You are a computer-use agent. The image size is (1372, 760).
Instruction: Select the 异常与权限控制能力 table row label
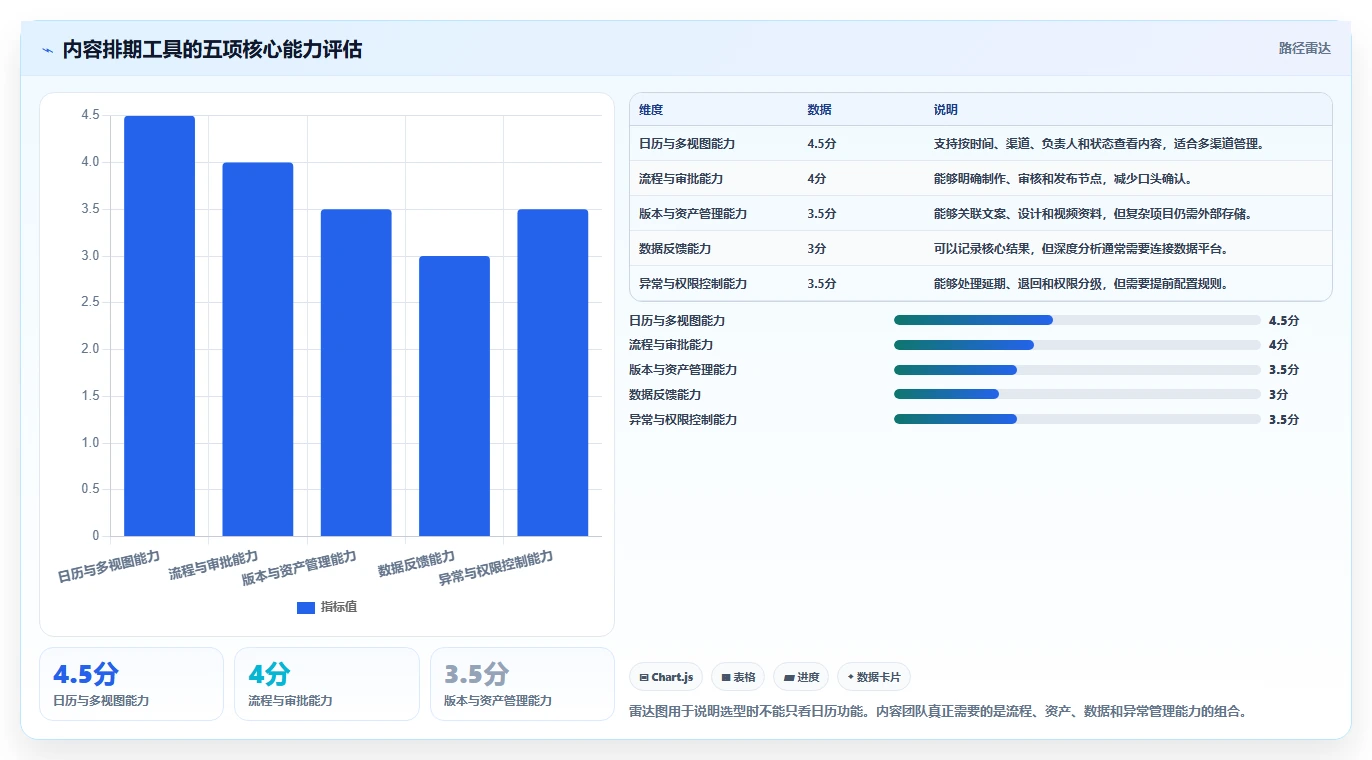(x=693, y=284)
